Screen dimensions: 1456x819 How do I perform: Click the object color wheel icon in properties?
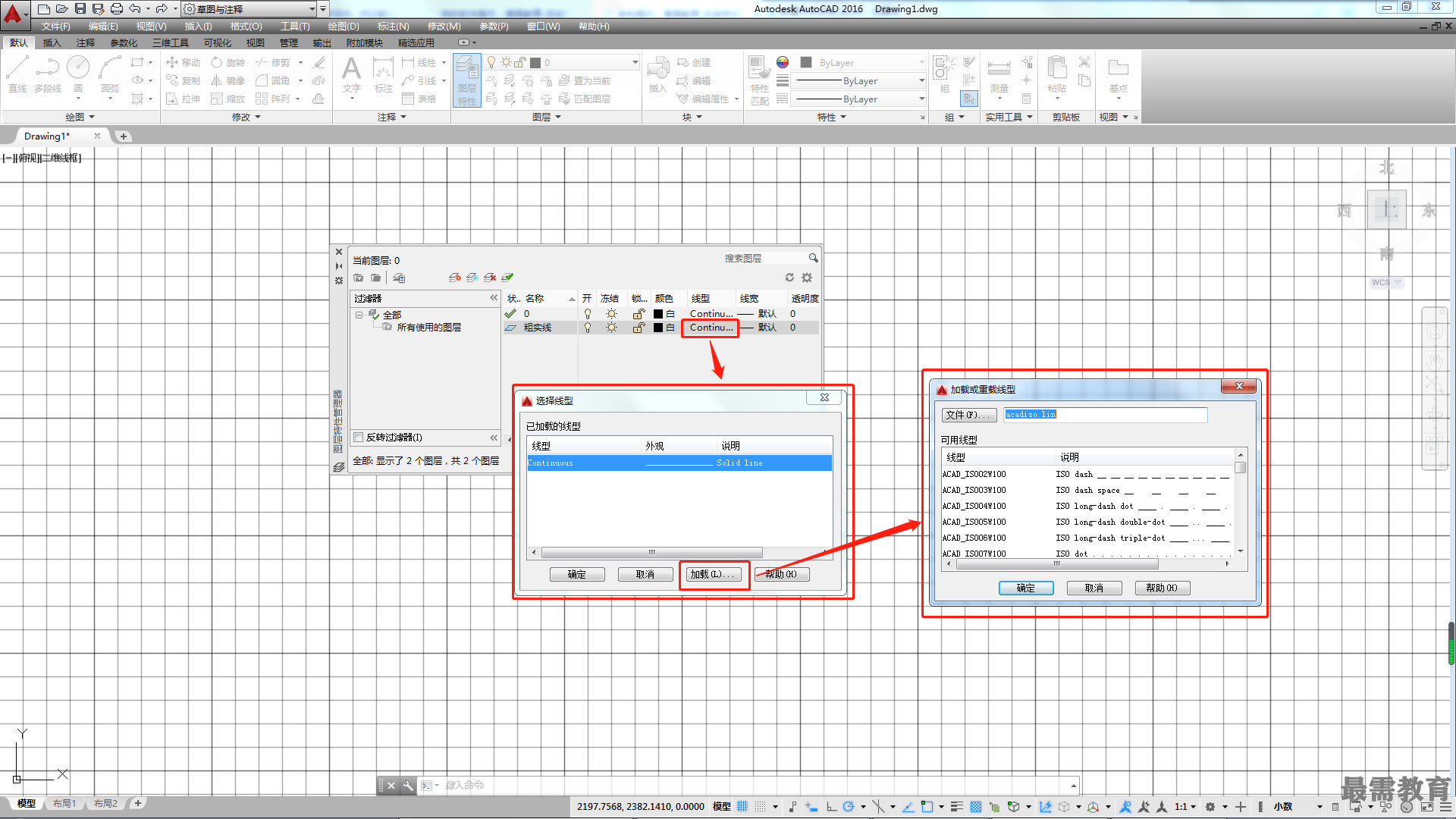tap(783, 62)
